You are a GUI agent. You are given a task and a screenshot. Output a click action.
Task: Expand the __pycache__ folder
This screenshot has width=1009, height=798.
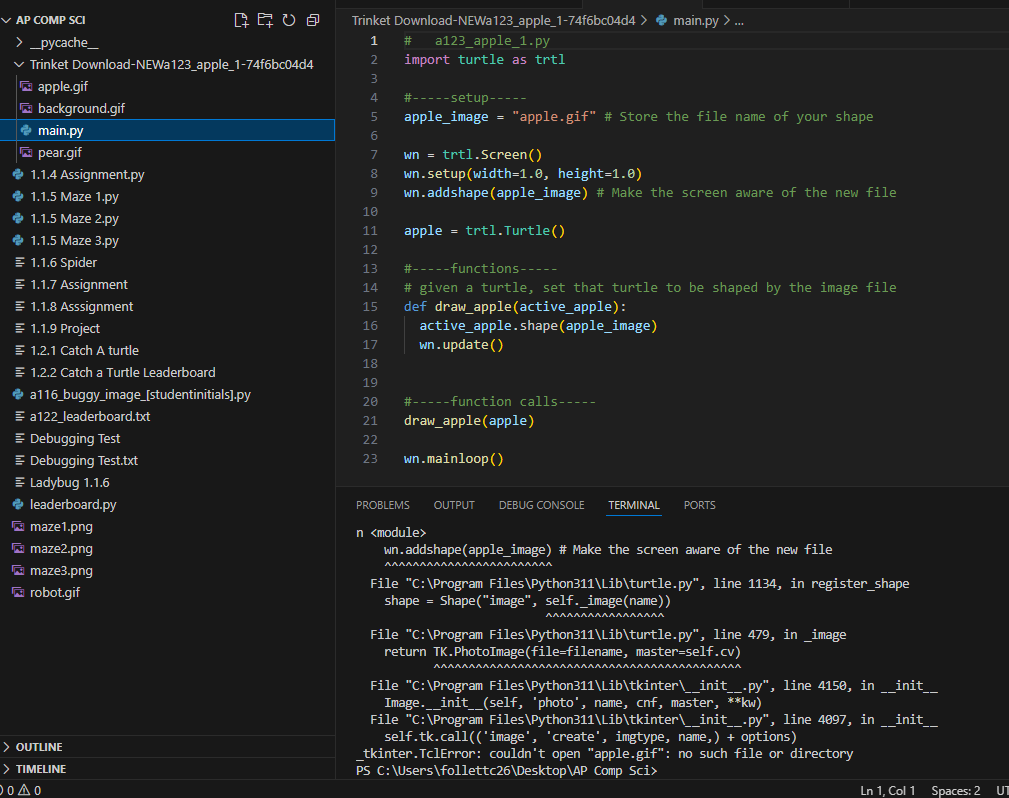(x=64, y=42)
